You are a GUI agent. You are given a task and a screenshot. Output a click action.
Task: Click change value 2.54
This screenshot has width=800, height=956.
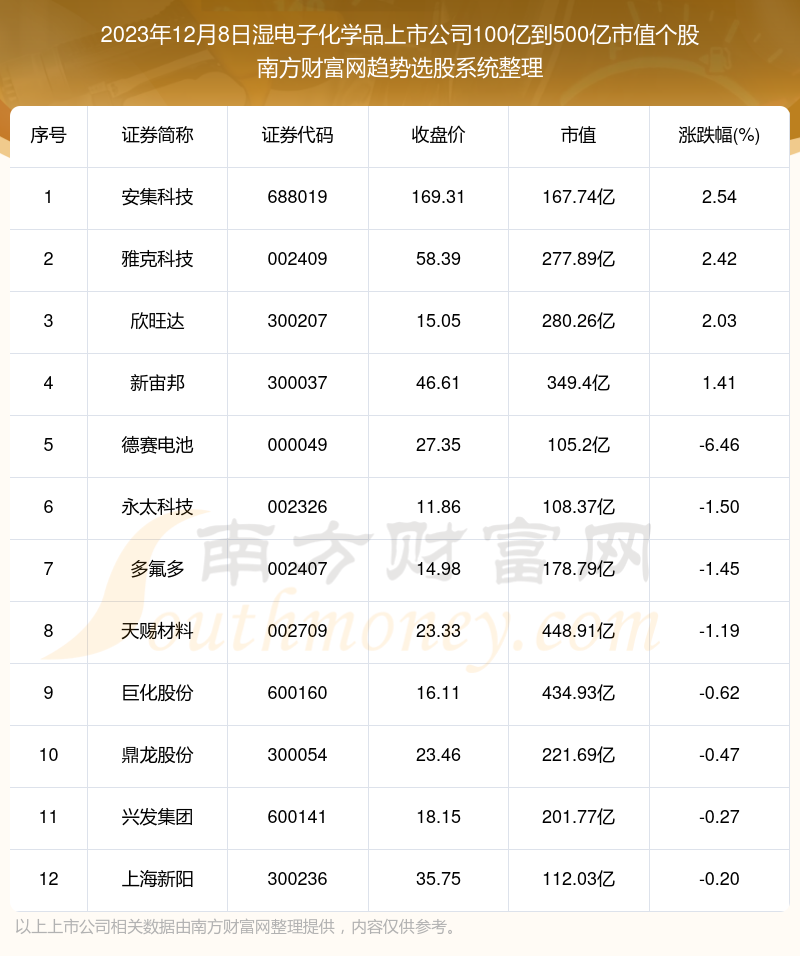[x=719, y=197]
